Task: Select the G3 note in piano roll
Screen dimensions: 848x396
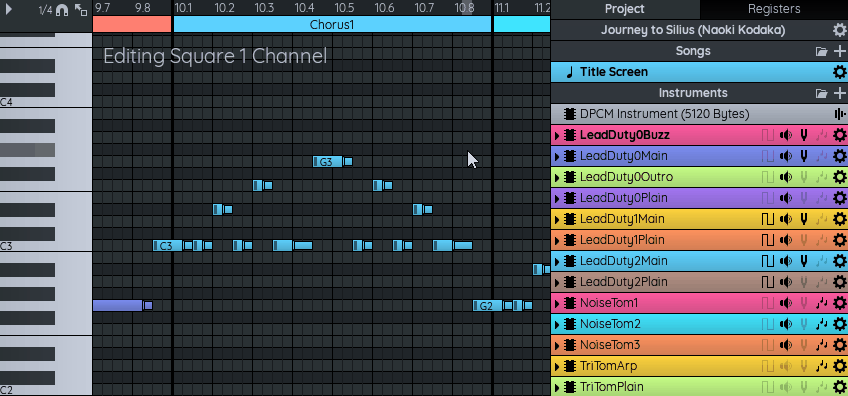Action: pos(328,161)
